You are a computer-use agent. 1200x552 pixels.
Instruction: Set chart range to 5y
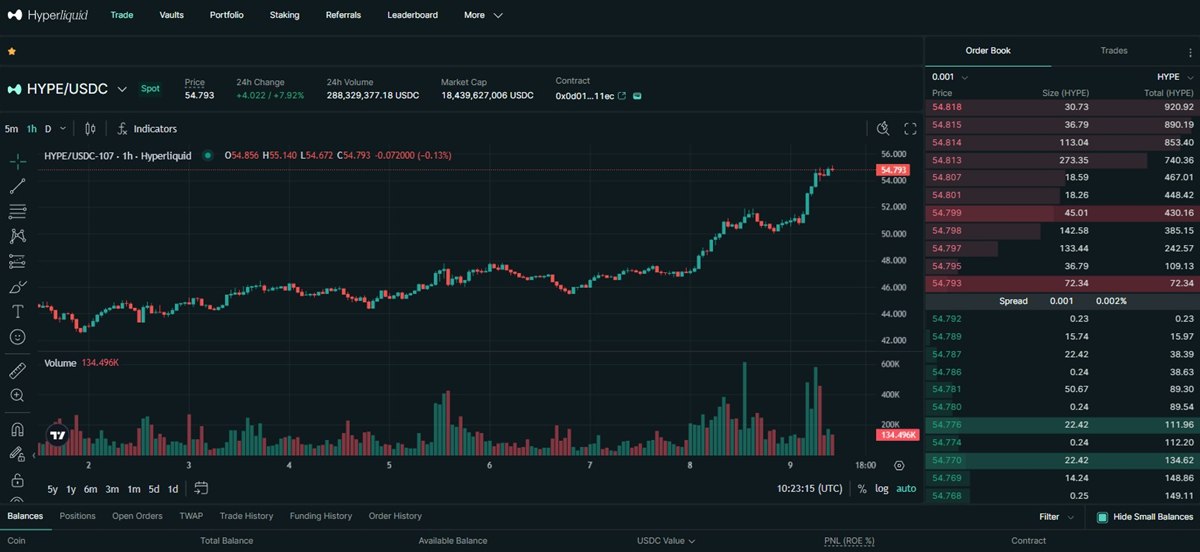click(52, 488)
